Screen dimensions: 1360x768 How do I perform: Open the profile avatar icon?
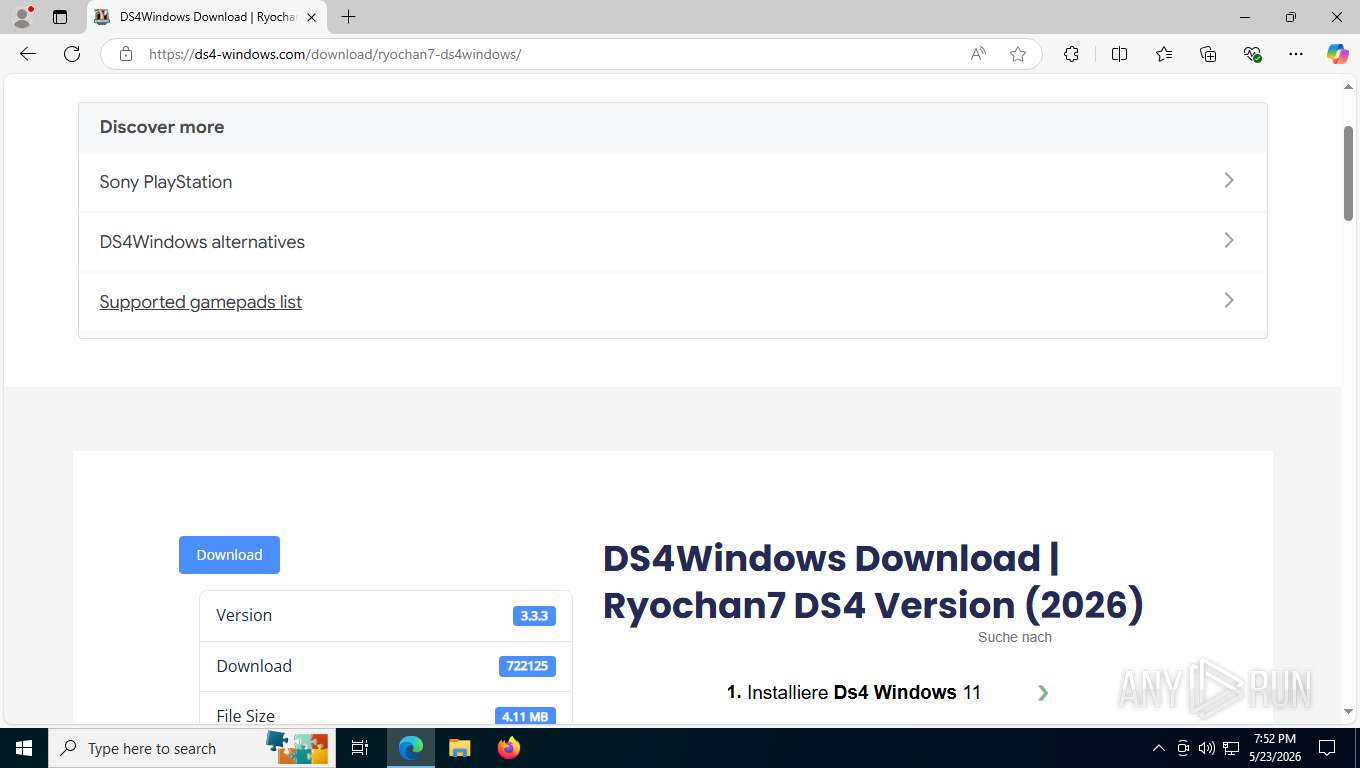22,17
